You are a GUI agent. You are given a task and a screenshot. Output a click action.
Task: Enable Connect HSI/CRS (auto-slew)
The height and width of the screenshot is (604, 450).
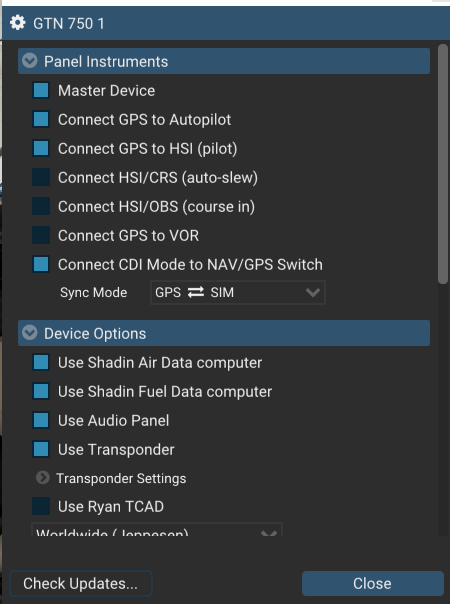point(41,177)
